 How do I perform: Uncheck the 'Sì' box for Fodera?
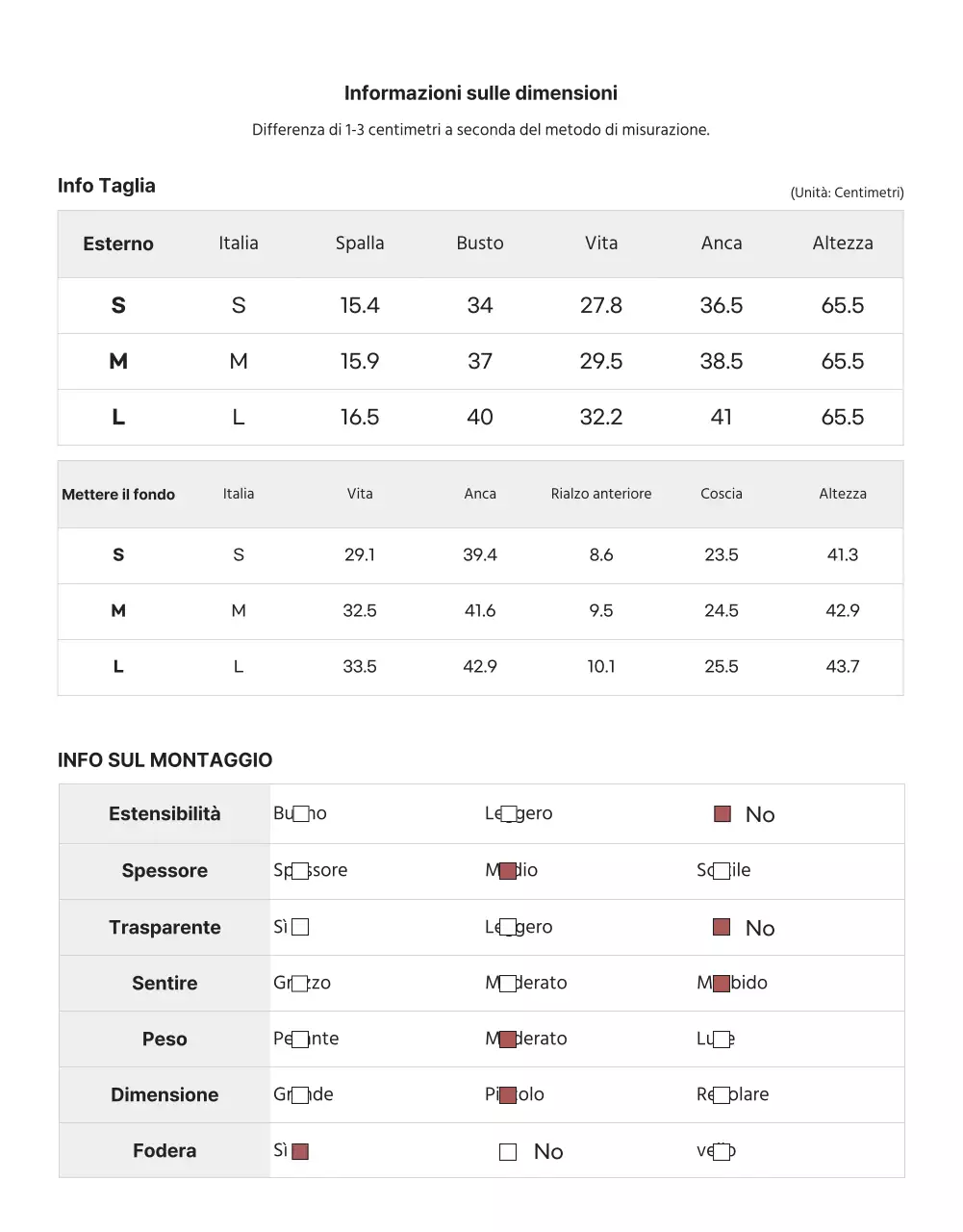tap(300, 1151)
